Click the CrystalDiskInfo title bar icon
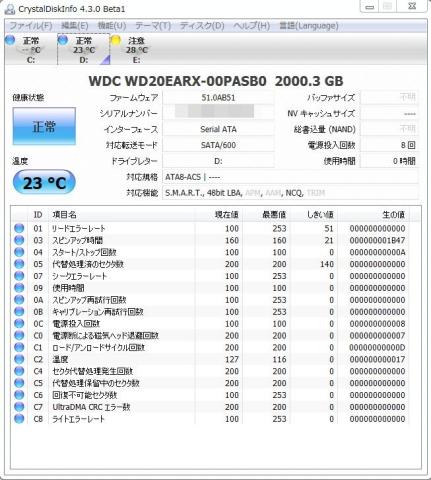 10,9
